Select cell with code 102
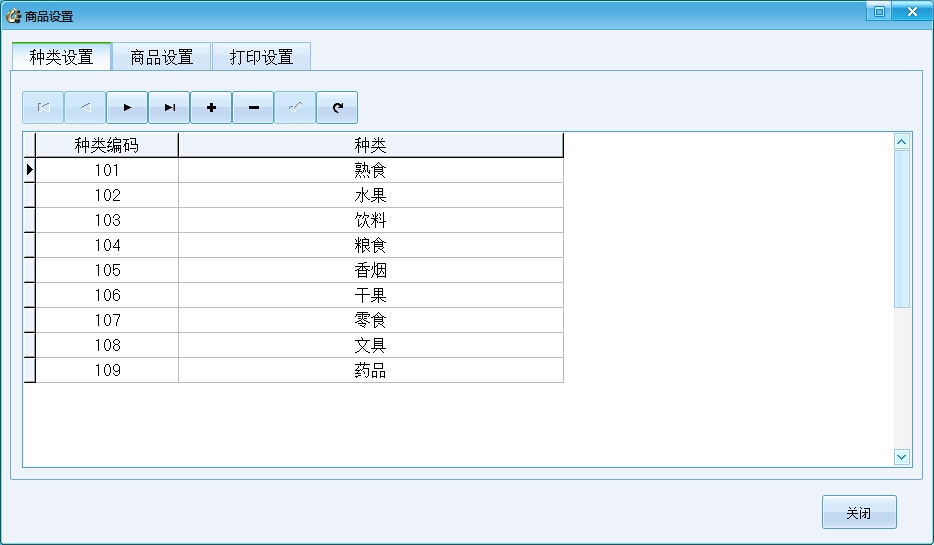Viewport: 934px width, 545px height. click(x=107, y=195)
